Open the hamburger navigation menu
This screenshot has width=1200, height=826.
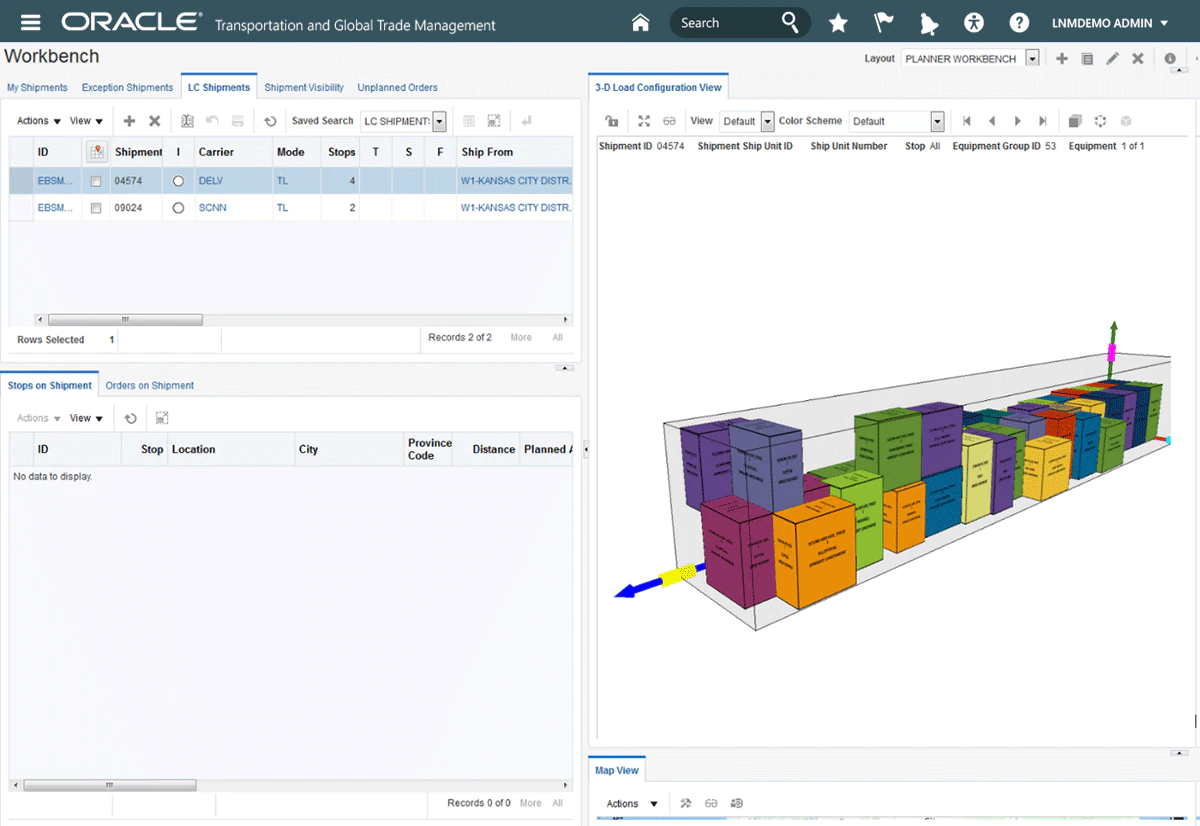pyautogui.click(x=31, y=23)
